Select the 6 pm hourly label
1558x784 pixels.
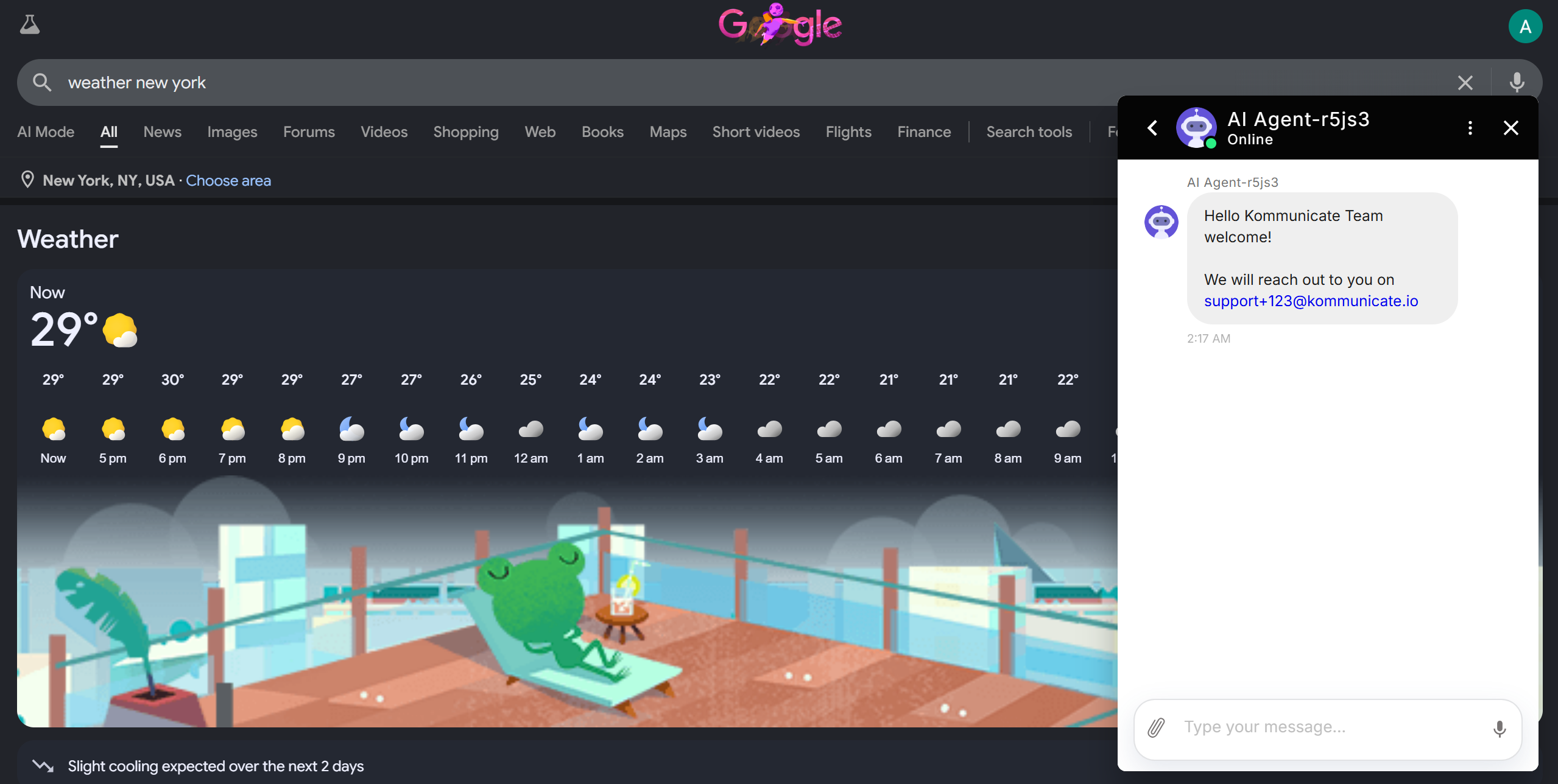pos(172,458)
